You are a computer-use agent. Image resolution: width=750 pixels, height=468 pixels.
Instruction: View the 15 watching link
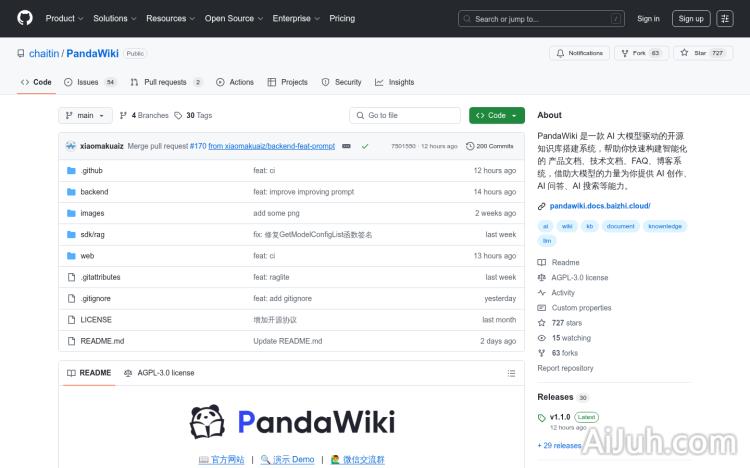[x=564, y=338]
